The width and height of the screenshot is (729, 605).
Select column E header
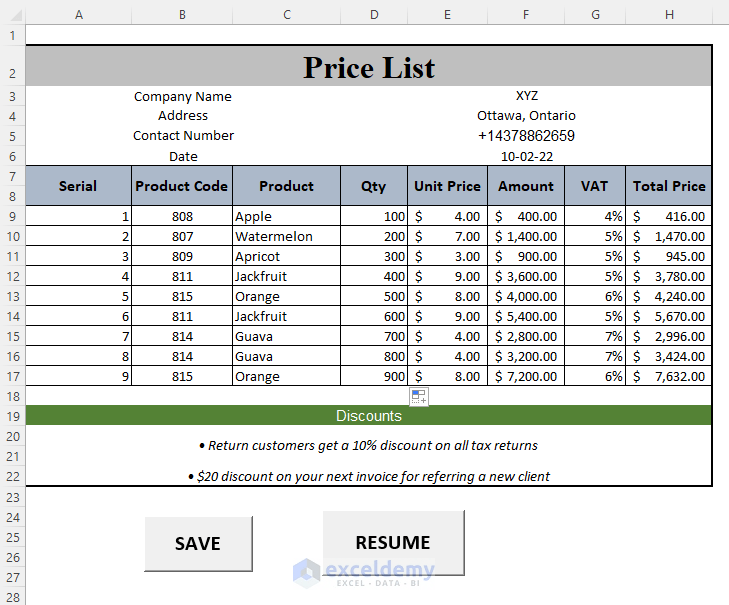(447, 15)
